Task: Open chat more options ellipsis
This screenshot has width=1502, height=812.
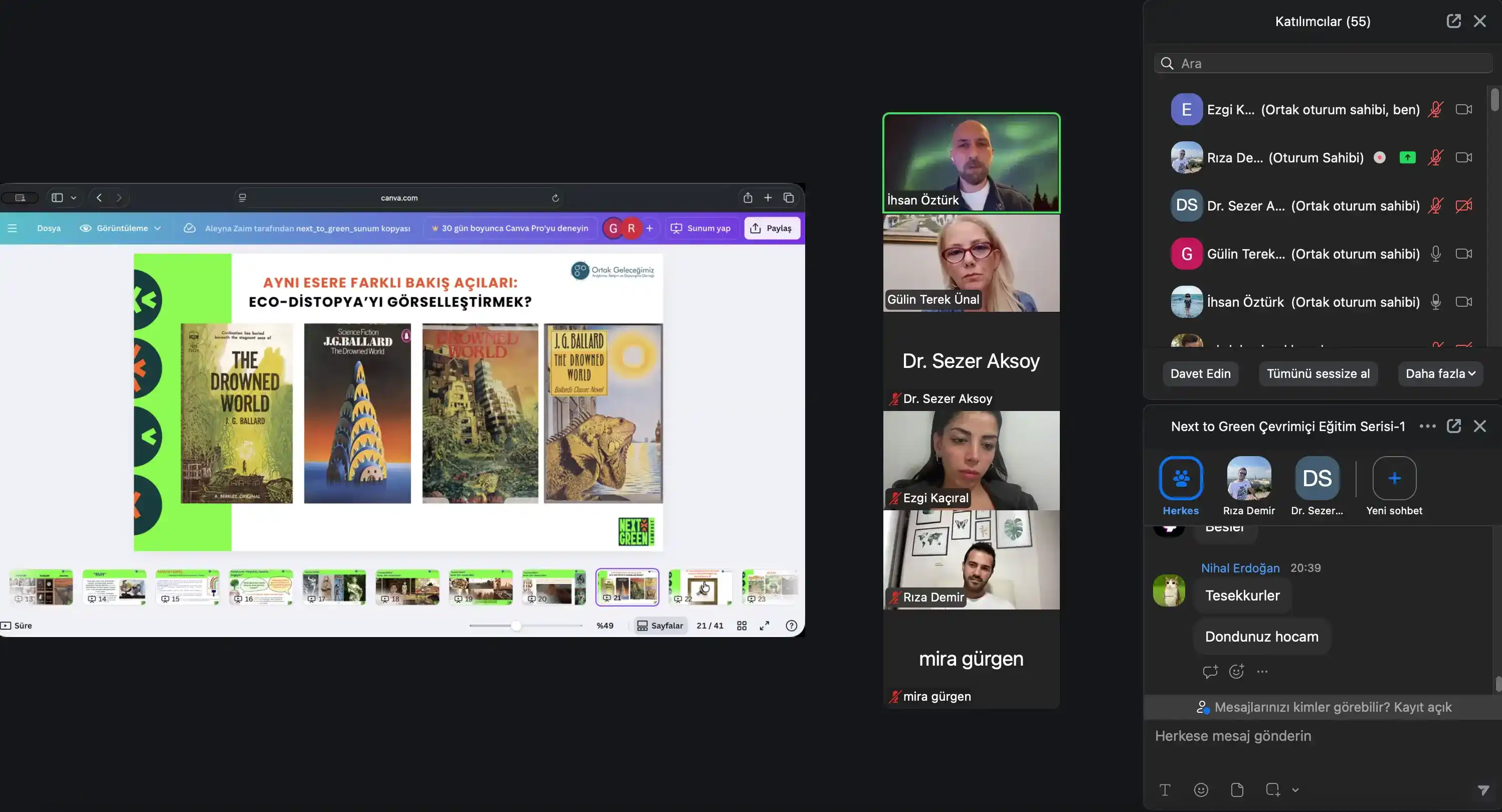Action: pos(1427,426)
